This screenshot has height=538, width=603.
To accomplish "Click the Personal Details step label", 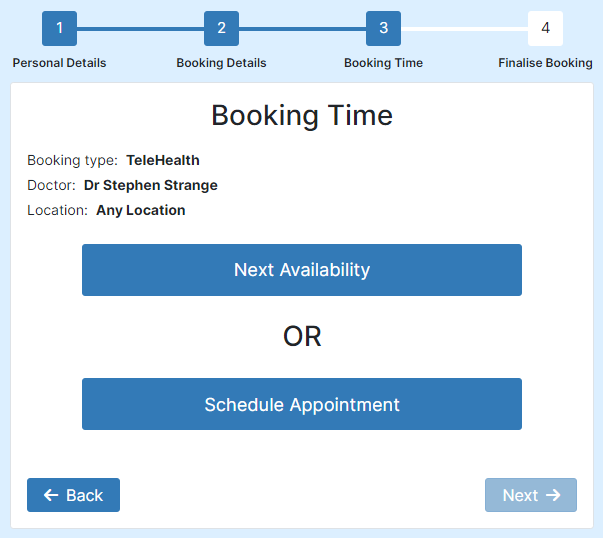I will tap(59, 63).
